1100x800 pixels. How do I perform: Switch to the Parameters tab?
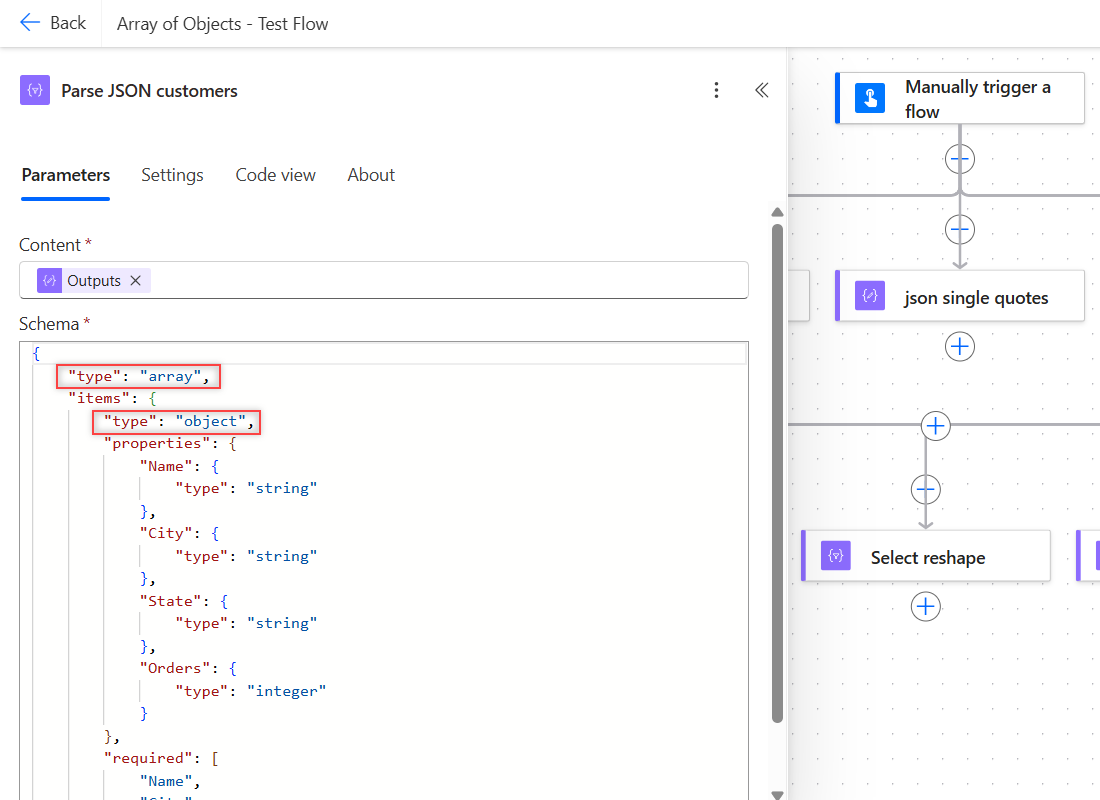(x=65, y=175)
